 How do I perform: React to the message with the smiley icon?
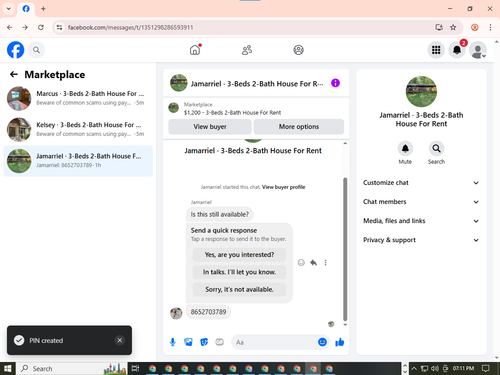pos(301,263)
